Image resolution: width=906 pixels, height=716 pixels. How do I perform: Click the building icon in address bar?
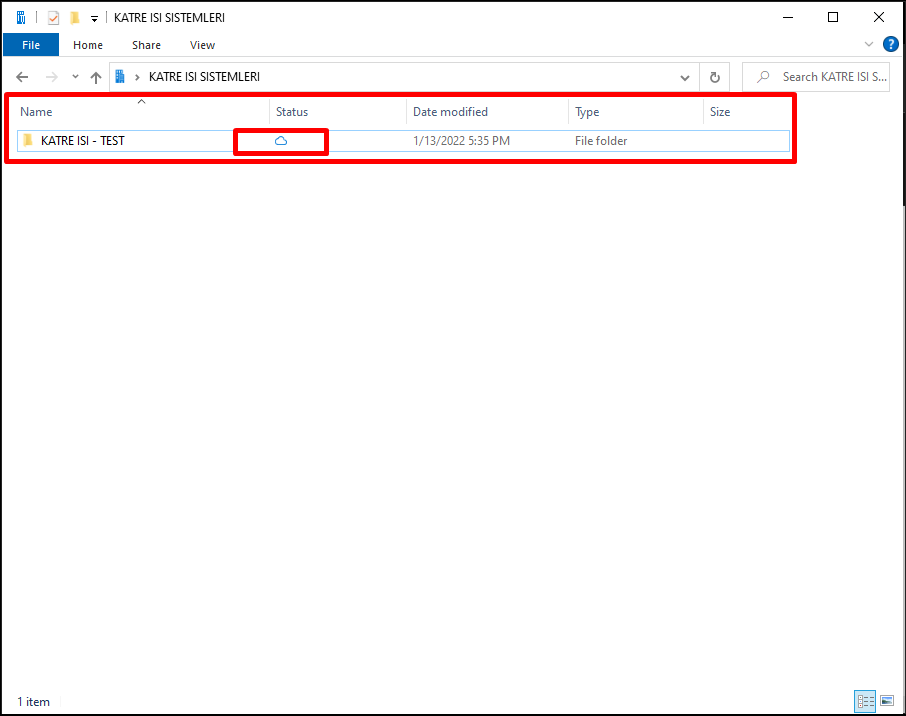(x=120, y=76)
